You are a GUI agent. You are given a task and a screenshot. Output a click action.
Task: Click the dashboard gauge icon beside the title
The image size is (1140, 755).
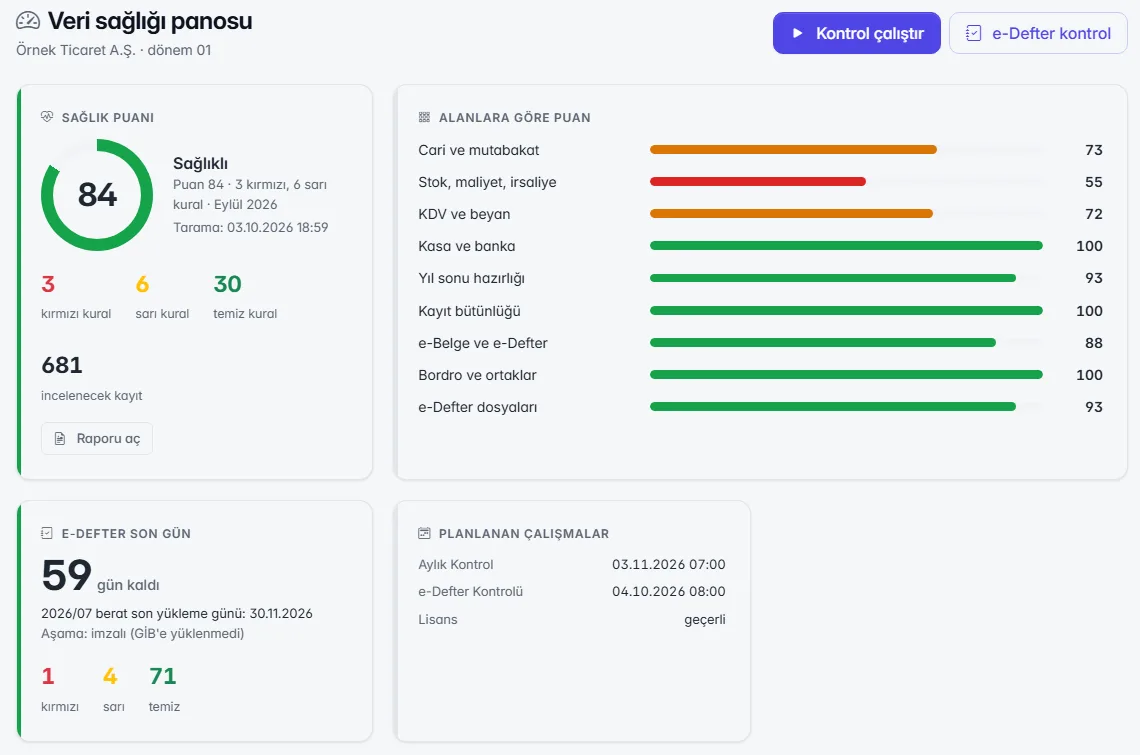click(x=28, y=21)
